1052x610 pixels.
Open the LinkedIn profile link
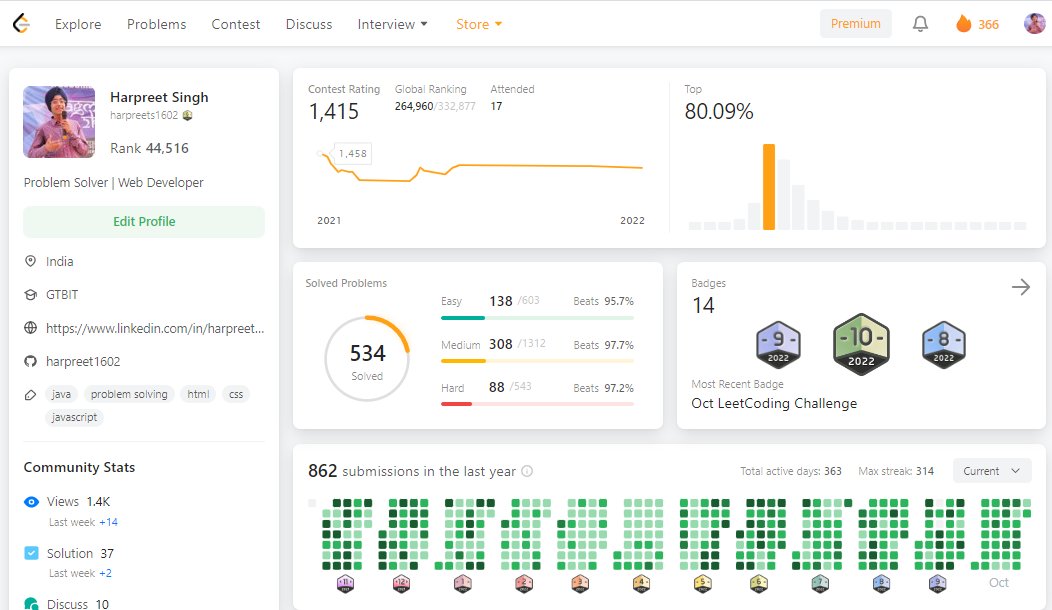click(155, 328)
